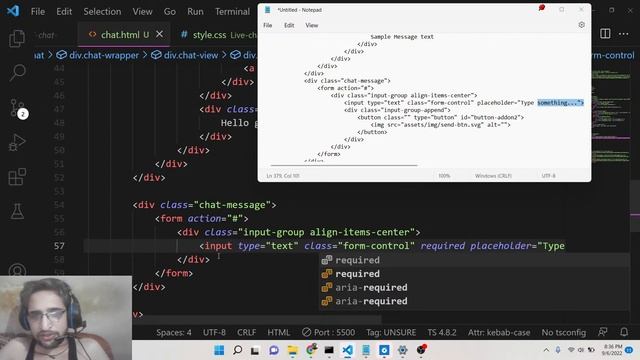Open the VS Code View menu

point(142,11)
